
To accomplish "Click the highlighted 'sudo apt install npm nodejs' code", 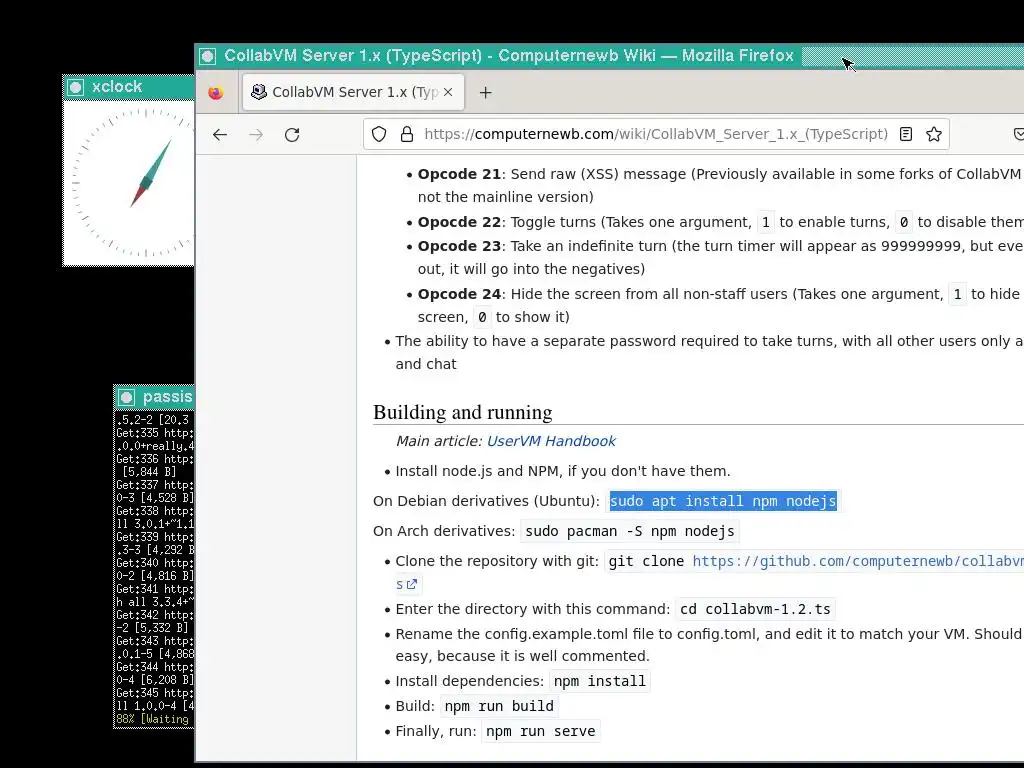I will (723, 501).
